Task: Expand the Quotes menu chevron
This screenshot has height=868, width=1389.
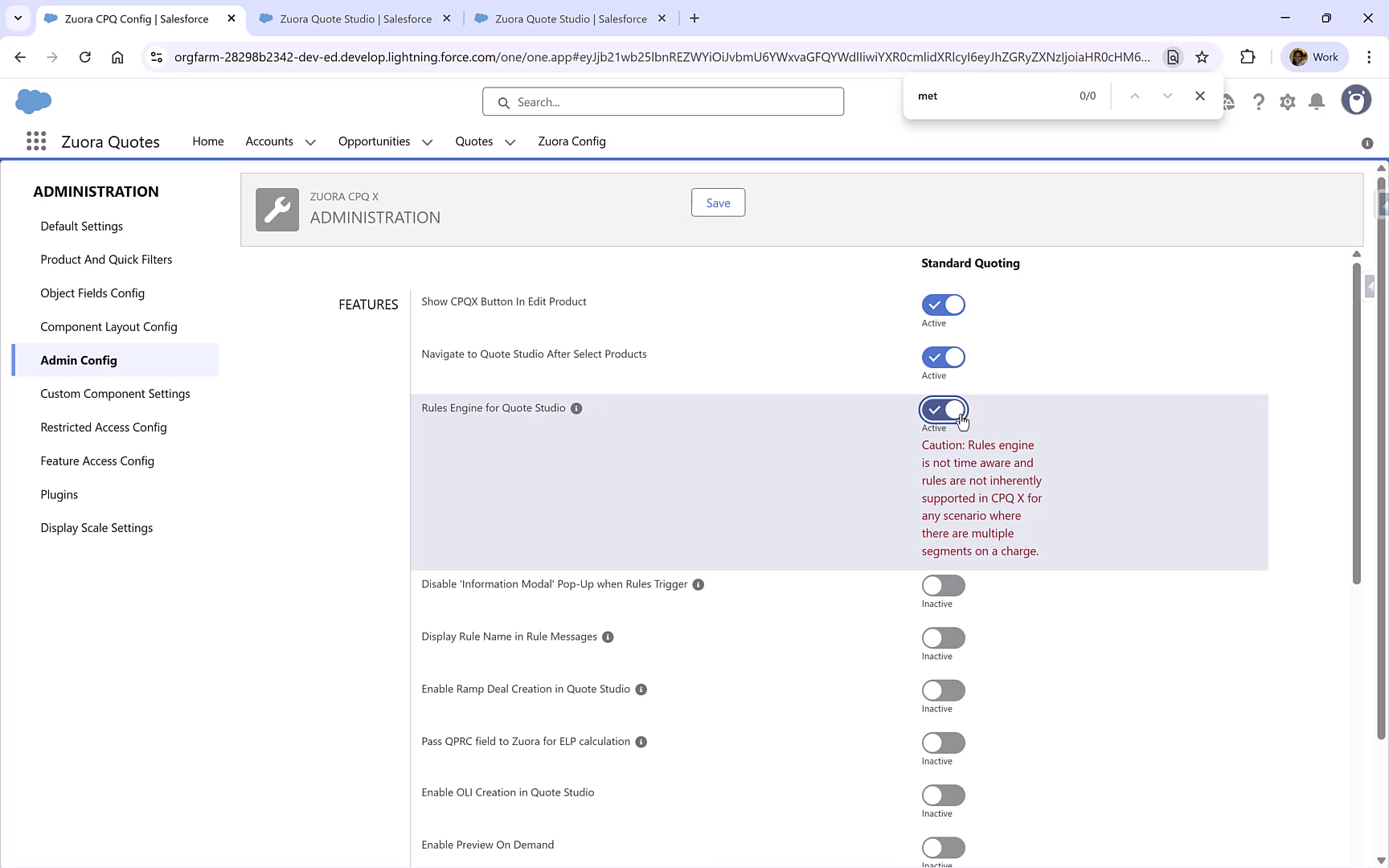Action: click(510, 141)
